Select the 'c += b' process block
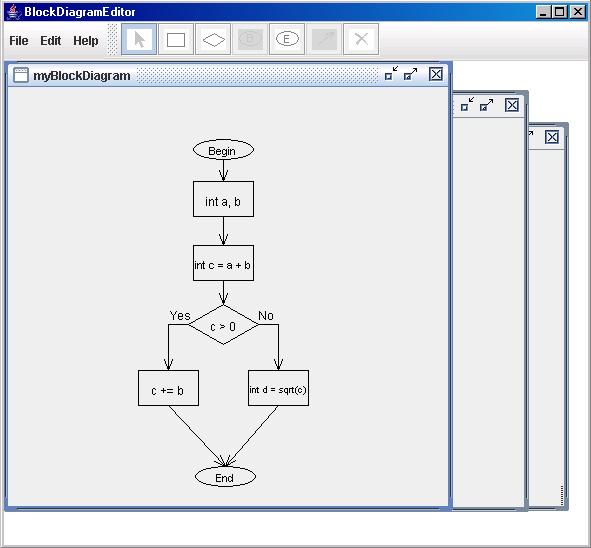The height and width of the screenshot is (548, 591). click(168, 388)
